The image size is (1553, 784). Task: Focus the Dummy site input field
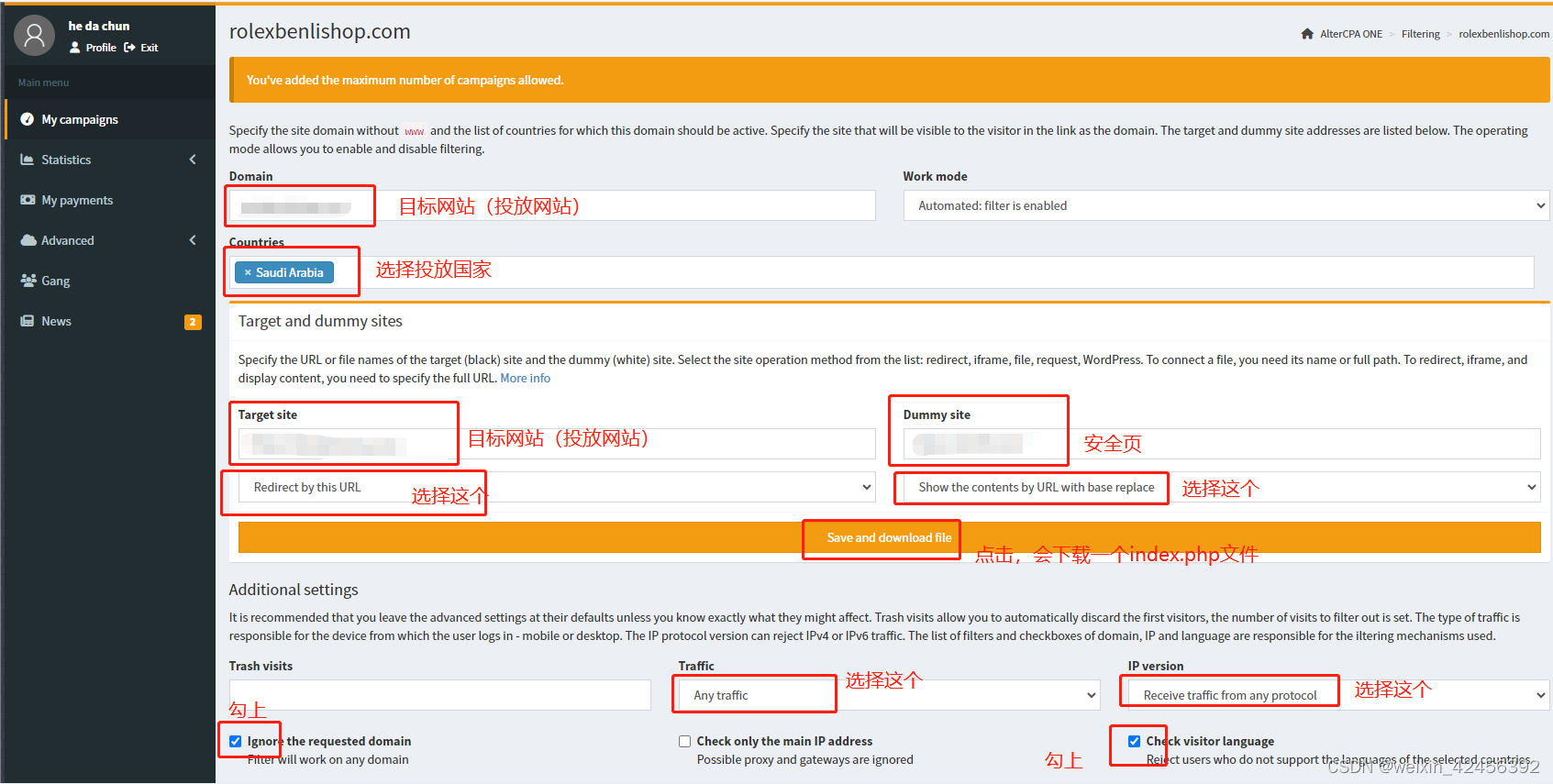click(1222, 444)
